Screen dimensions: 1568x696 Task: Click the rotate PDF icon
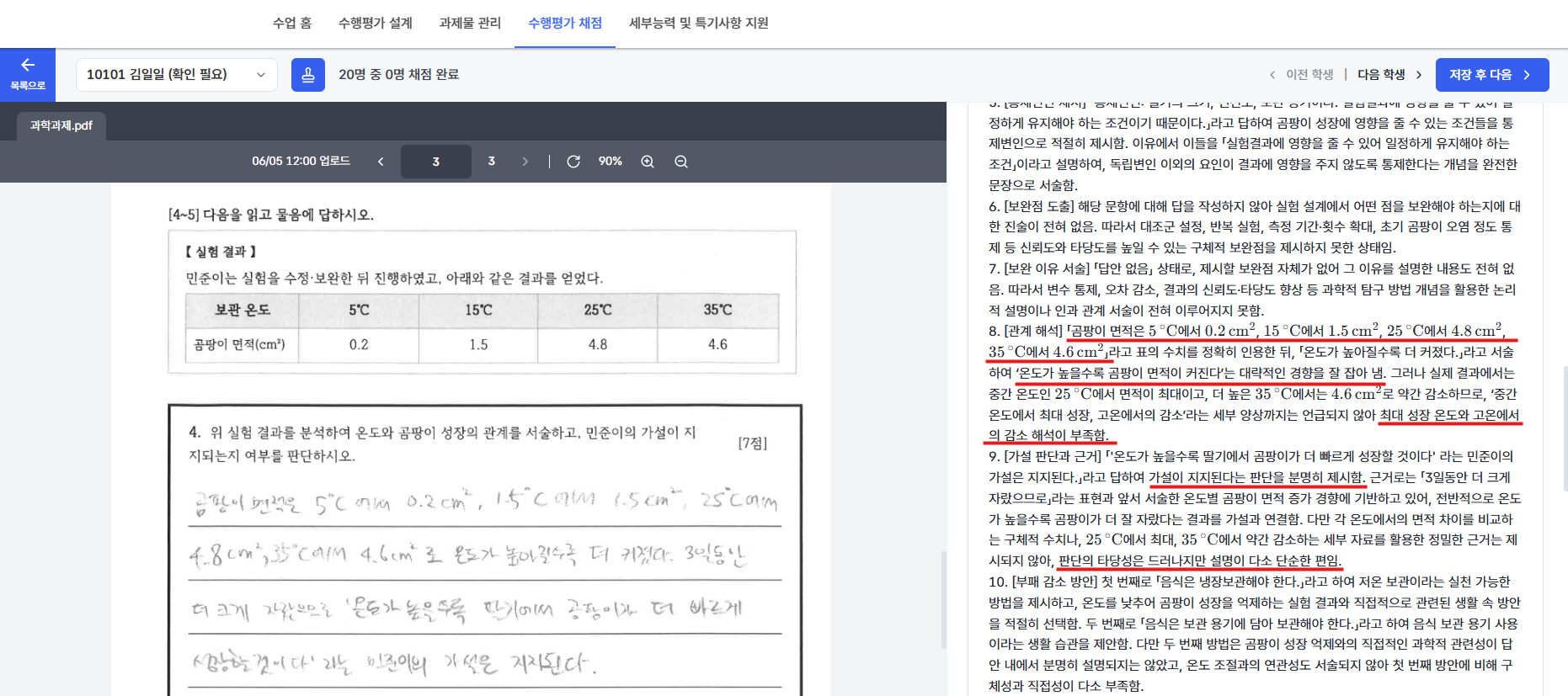[x=573, y=162]
